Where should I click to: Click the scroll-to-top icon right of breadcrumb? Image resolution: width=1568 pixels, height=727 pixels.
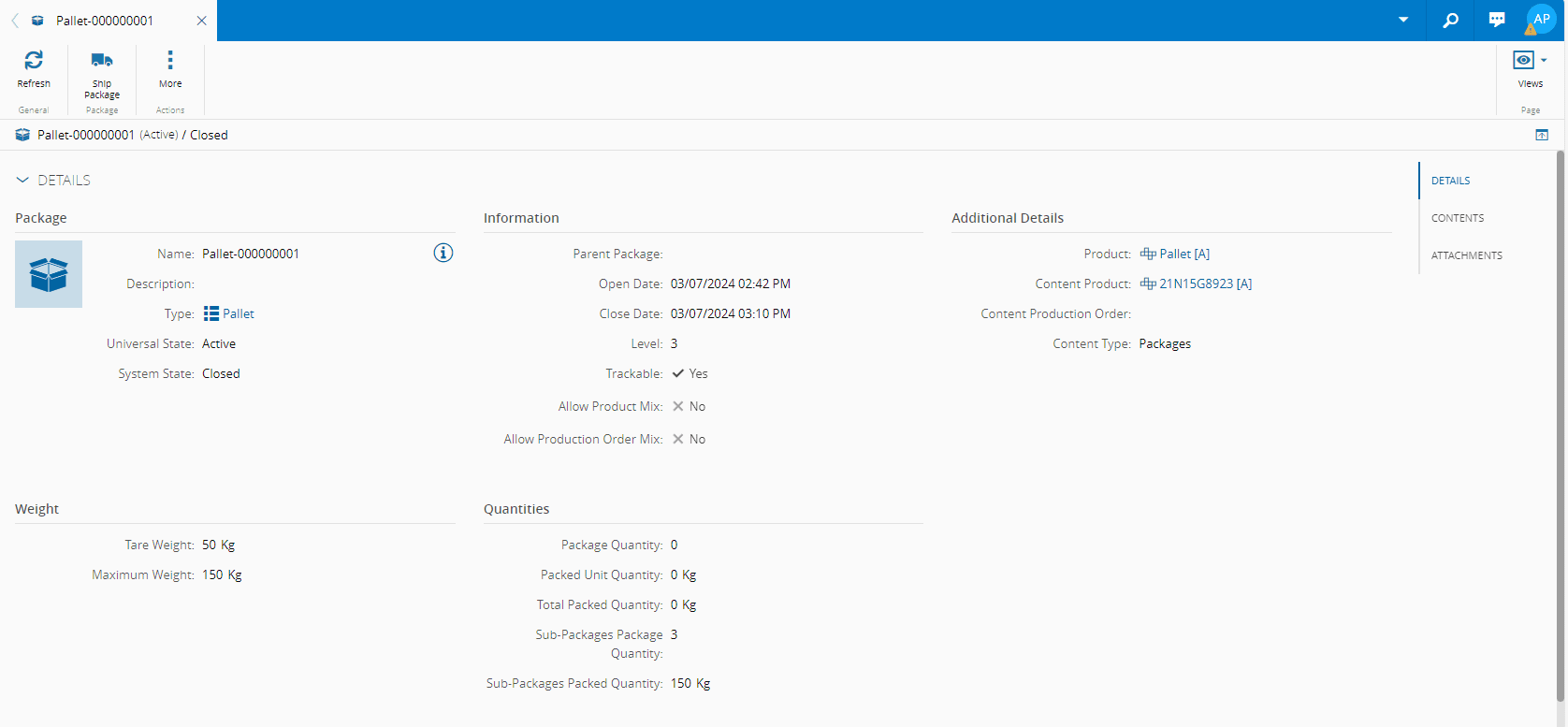(x=1542, y=136)
